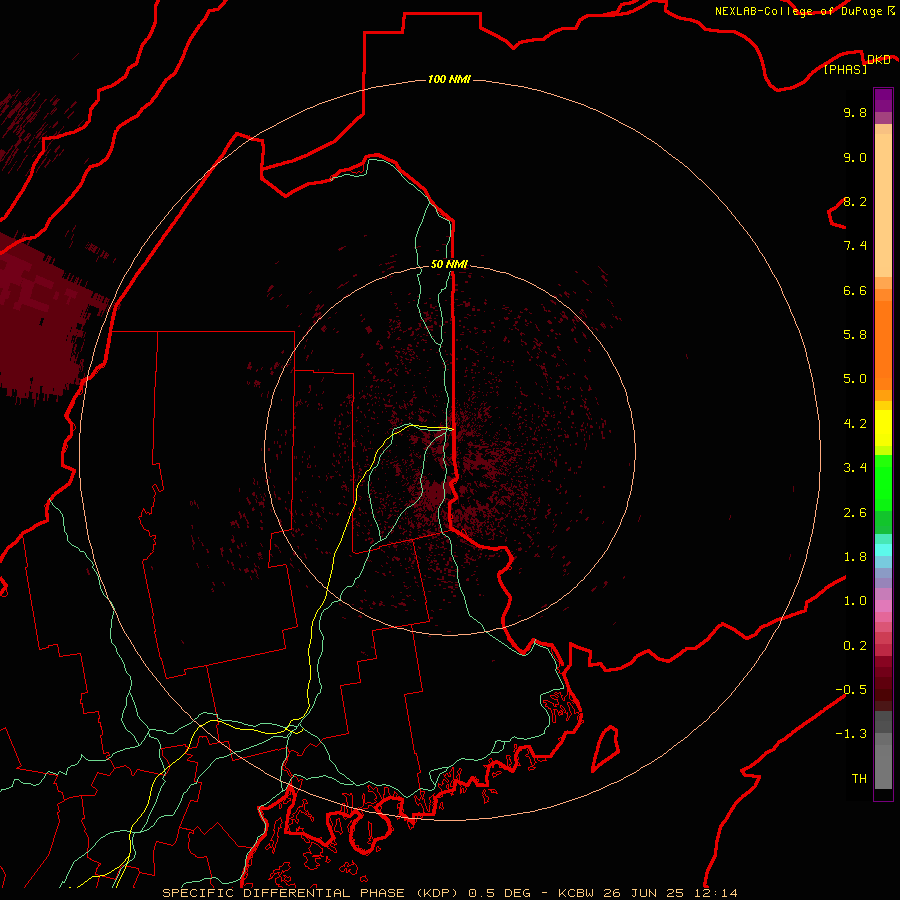Click the 1.8 scale label
This screenshot has width=900, height=900.
click(855, 557)
